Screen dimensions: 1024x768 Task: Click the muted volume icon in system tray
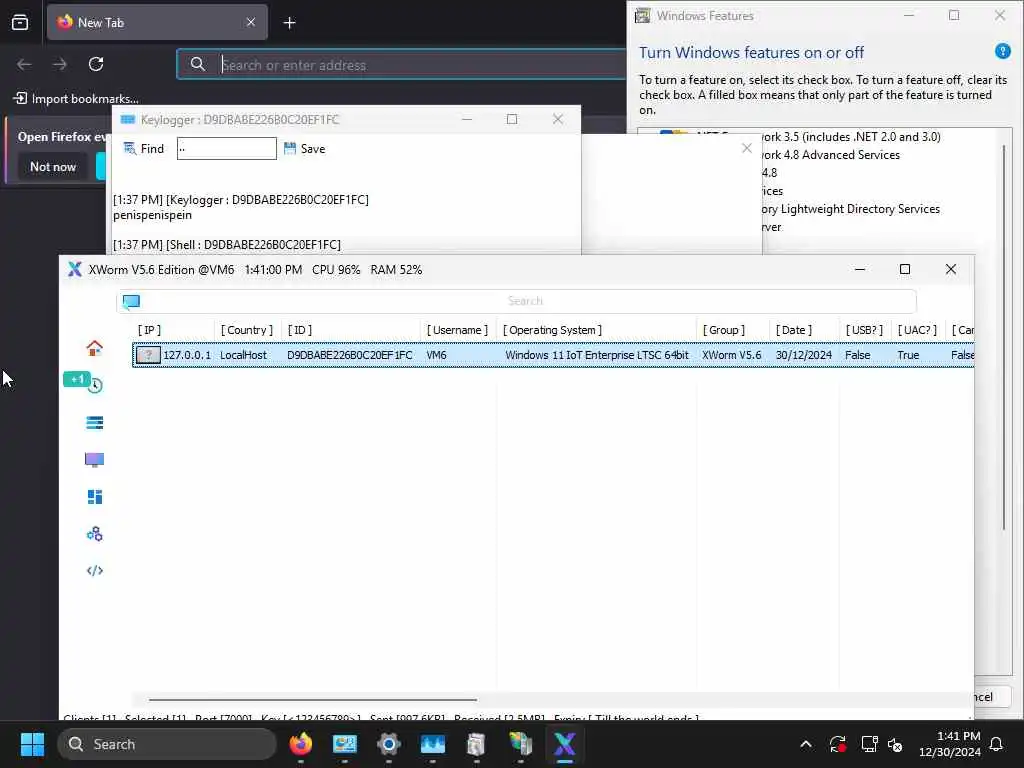(x=895, y=744)
